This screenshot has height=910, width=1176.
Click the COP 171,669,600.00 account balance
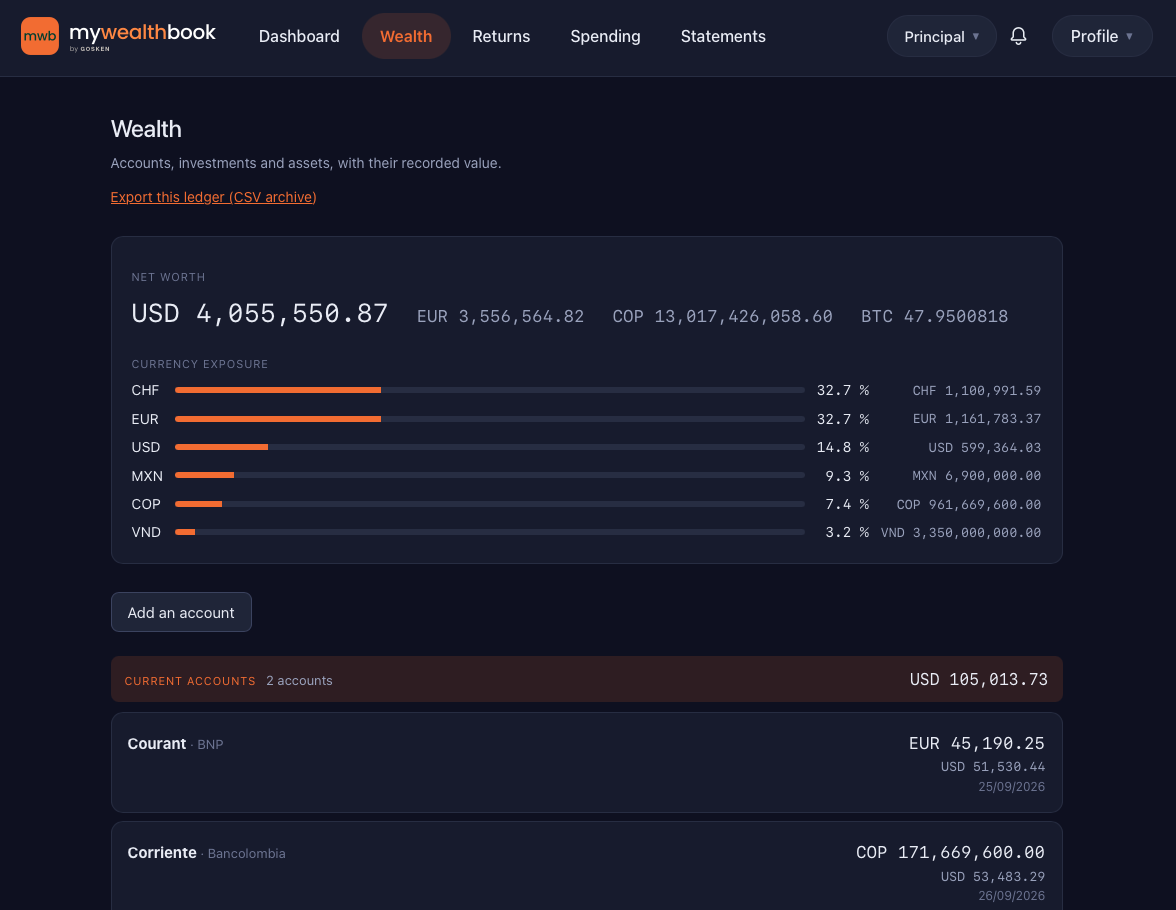pos(950,852)
